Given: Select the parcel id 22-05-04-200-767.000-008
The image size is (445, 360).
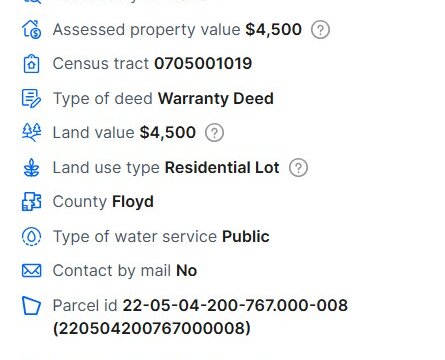Looking at the screenshot, I should [x=235, y=305].
